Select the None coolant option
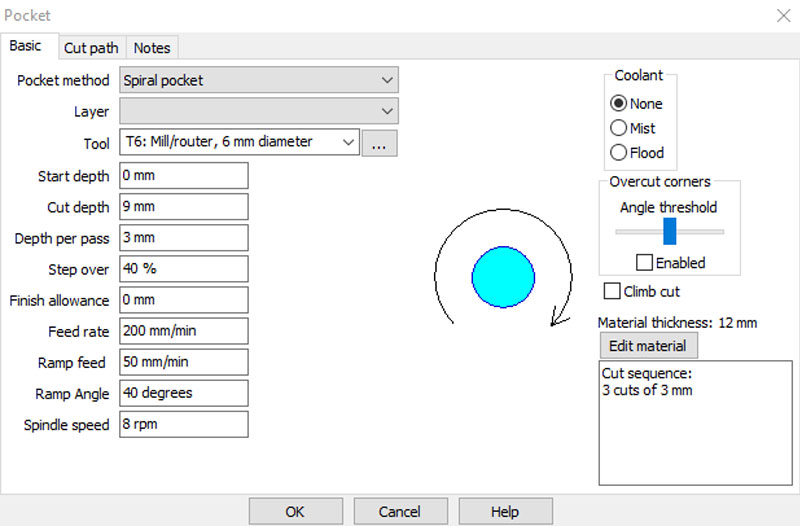The width and height of the screenshot is (800, 526). pos(619,103)
